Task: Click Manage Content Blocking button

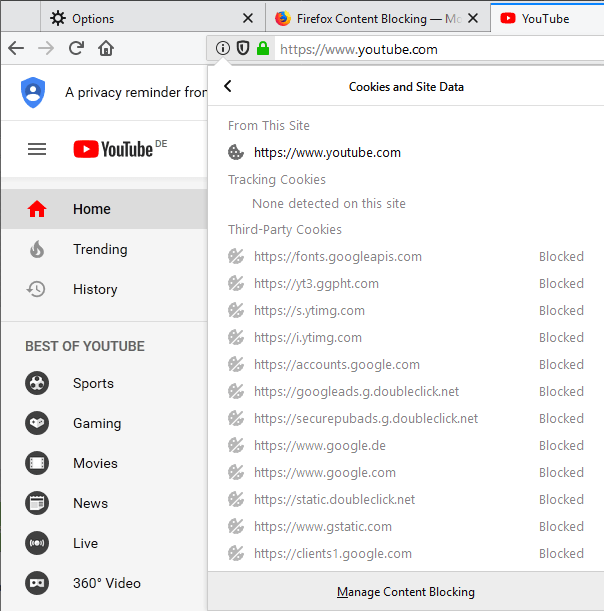Action: click(x=406, y=592)
